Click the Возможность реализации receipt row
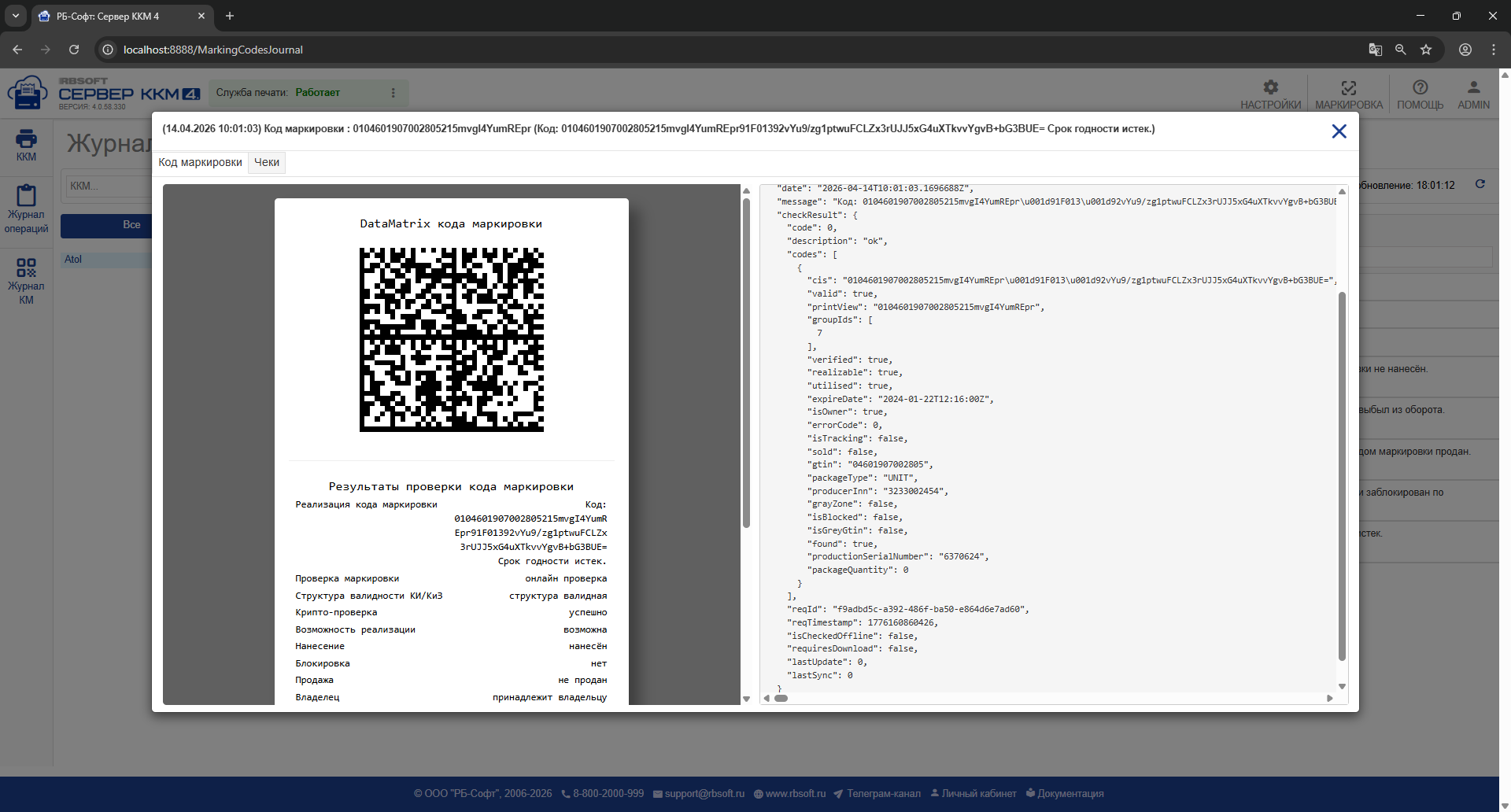Image resolution: width=1511 pixels, height=812 pixels. point(451,629)
